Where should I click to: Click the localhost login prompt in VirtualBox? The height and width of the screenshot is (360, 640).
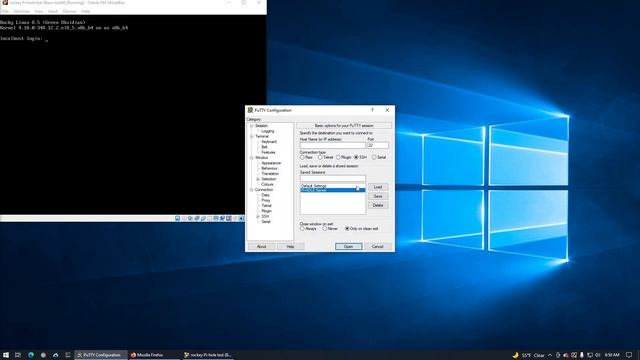pyautogui.click(x=21, y=38)
